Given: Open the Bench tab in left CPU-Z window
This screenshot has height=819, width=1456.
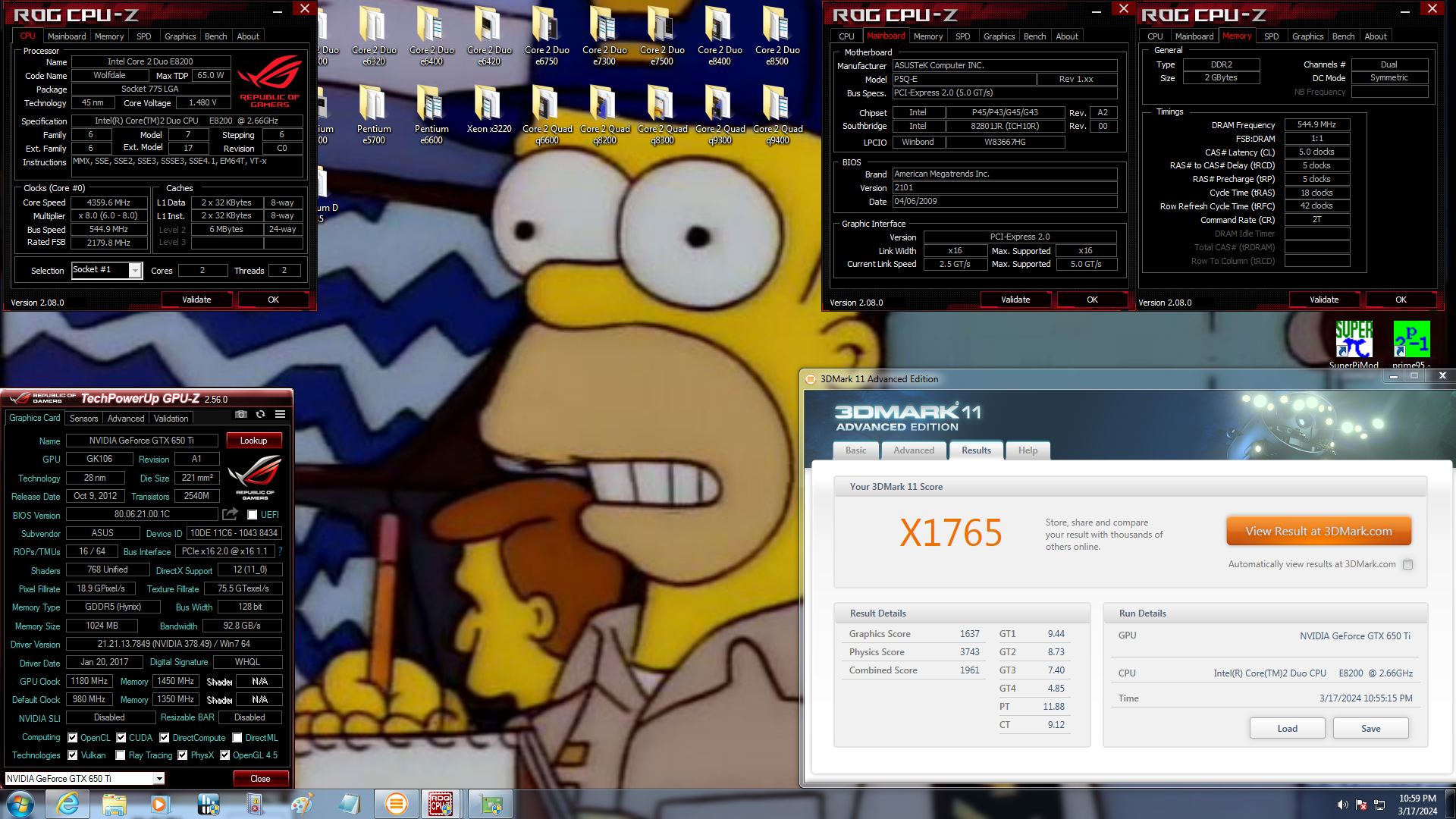Looking at the screenshot, I should coord(216,36).
